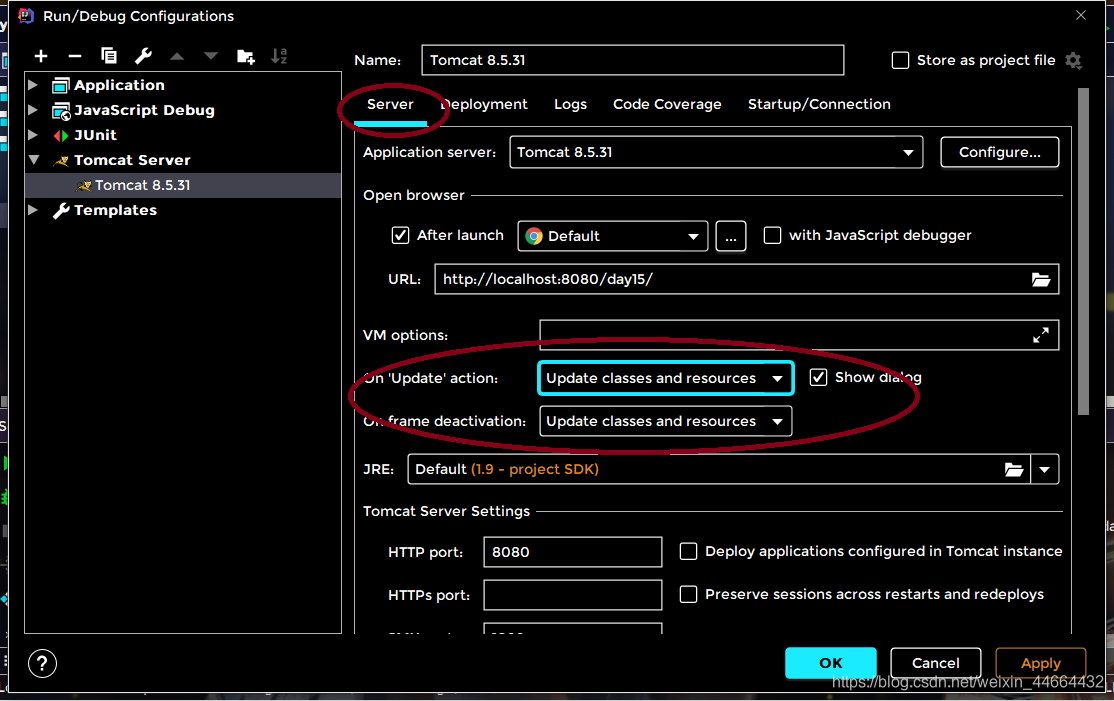
Task: Create new folder icon in toolbar
Action: tap(246, 56)
